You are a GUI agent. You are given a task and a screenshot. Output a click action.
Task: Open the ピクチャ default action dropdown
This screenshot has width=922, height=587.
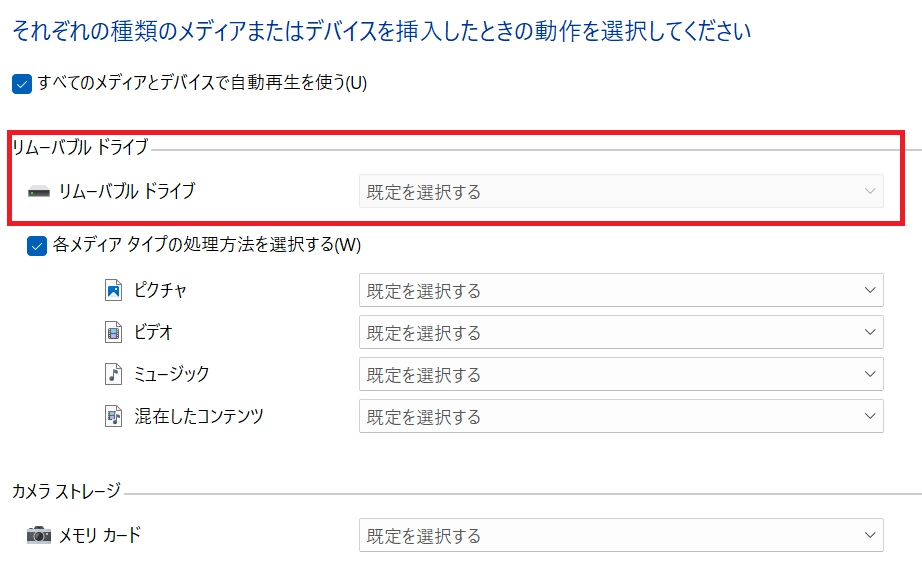click(620, 291)
